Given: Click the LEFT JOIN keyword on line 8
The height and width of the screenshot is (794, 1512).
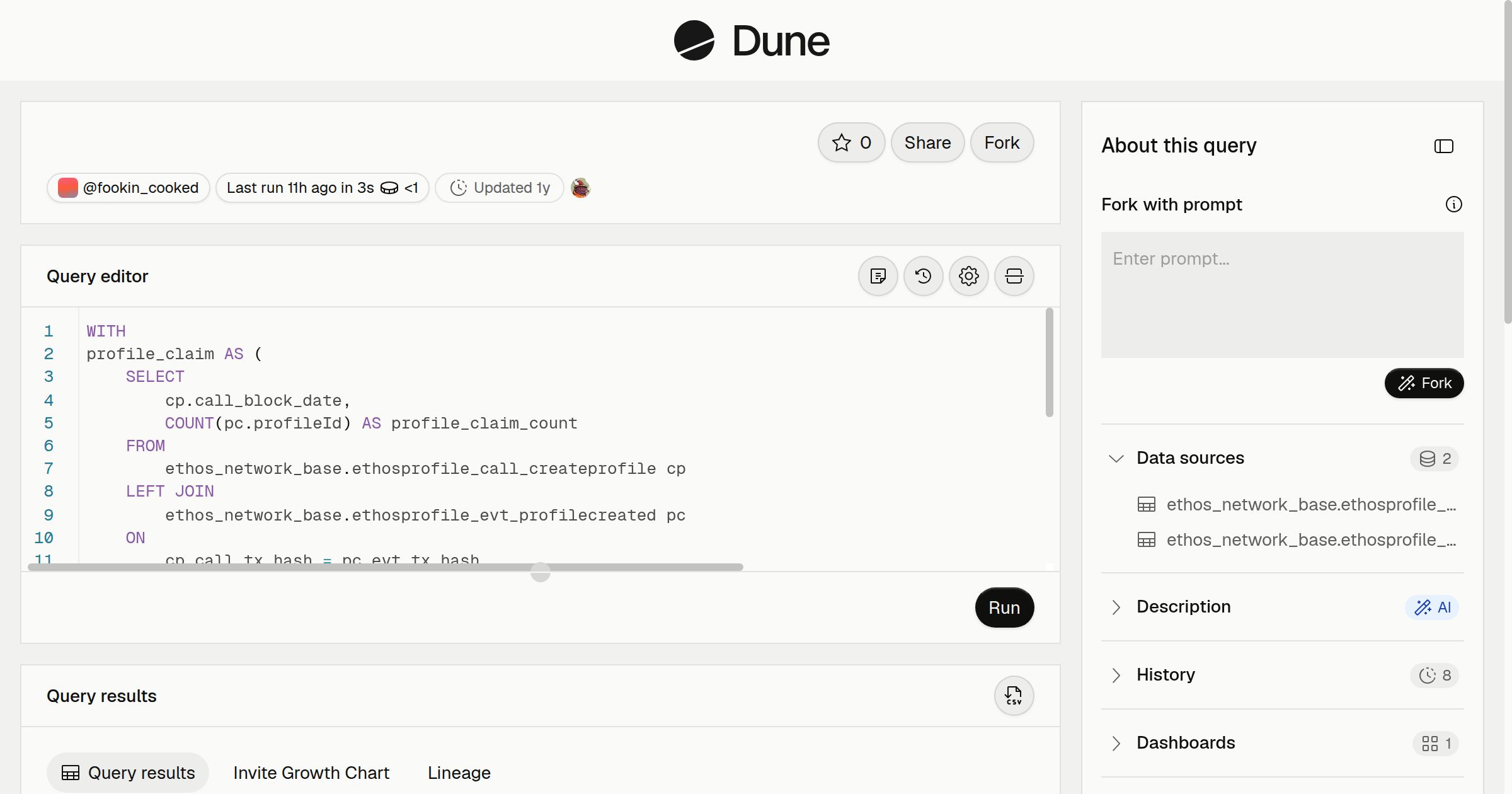Looking at the screenshot, I should pyautogui.click(x=169, y=492).
